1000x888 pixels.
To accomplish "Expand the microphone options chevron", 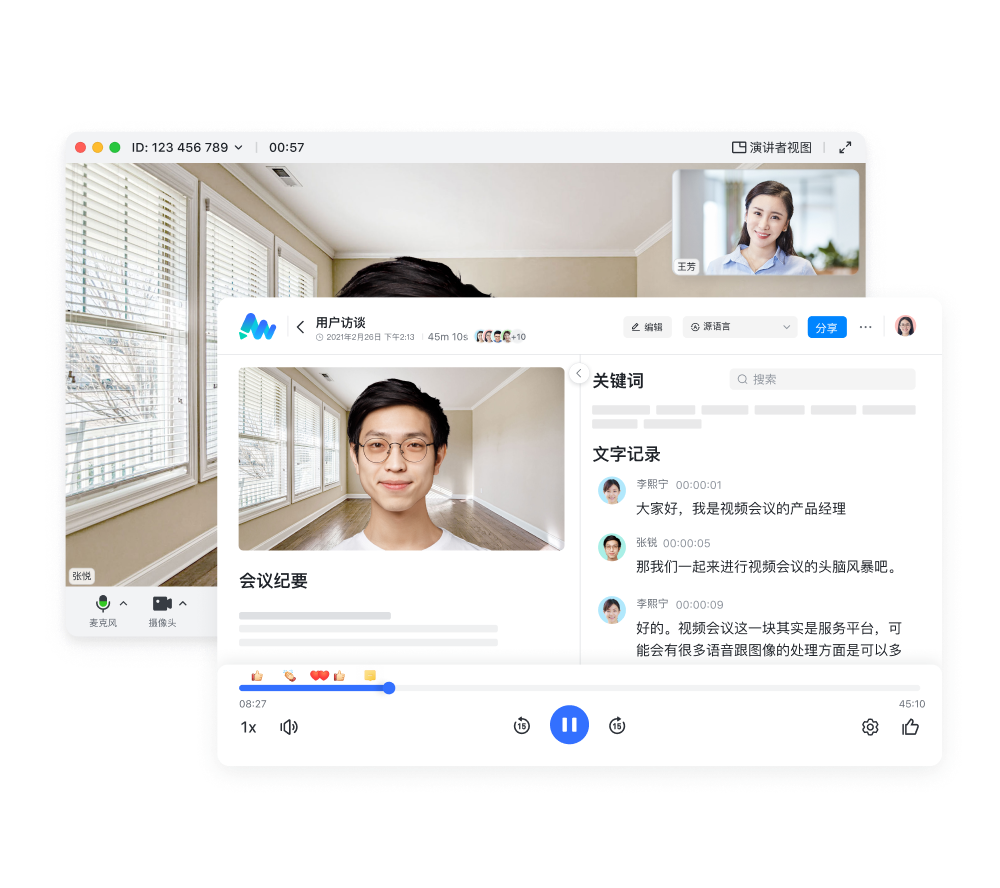I will [x=124, y=603].
